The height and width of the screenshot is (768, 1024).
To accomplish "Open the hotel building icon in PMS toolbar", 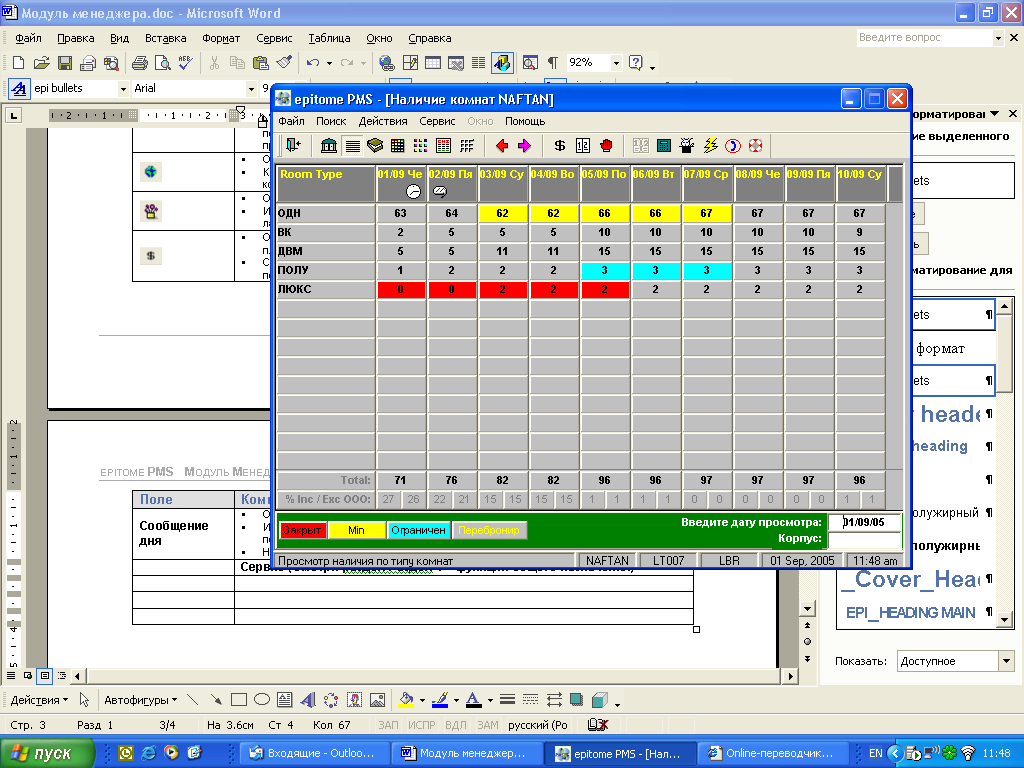I will 329,146.
